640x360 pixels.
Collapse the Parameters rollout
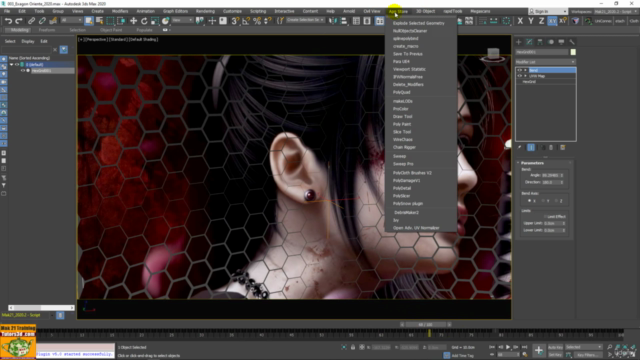tap(544, 163)
